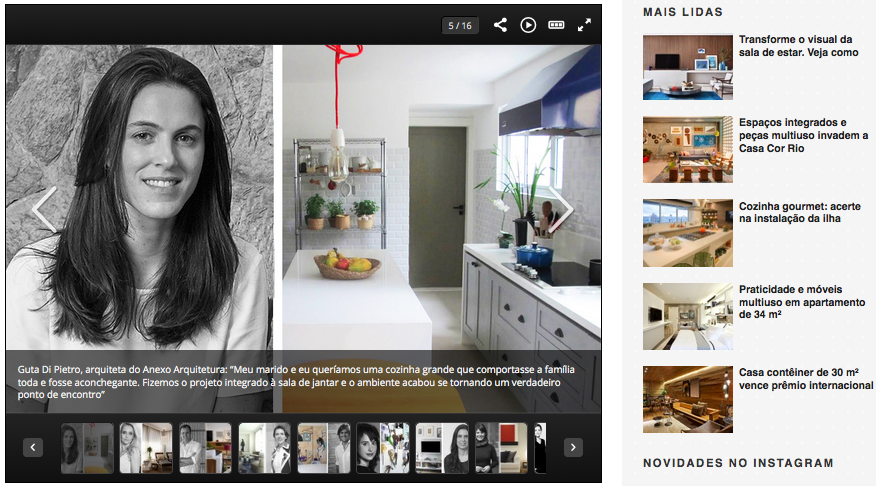
Task: Select the first gallery thumbnail with yellow table
Action: tap(87, 448)
